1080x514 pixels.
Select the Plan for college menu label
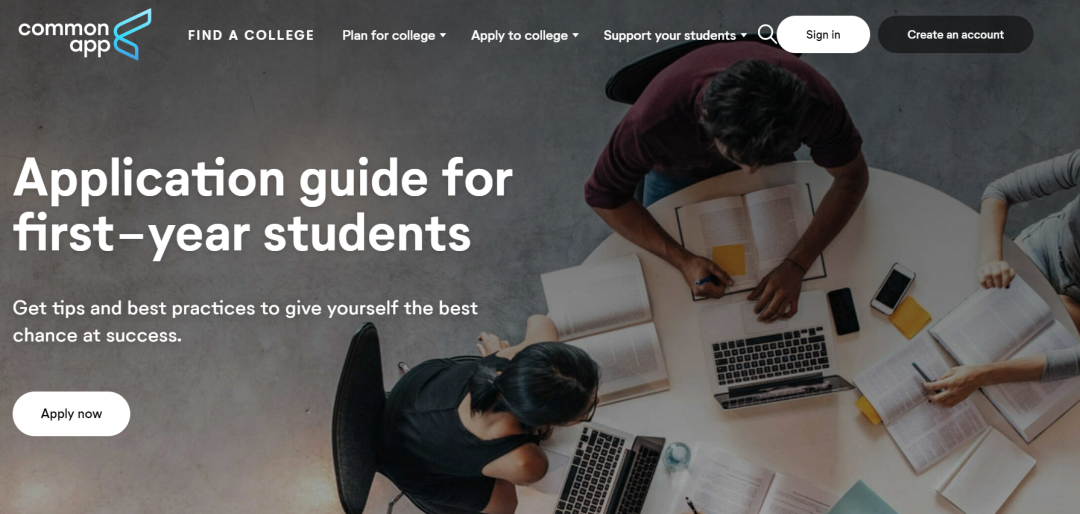[388, 35]
